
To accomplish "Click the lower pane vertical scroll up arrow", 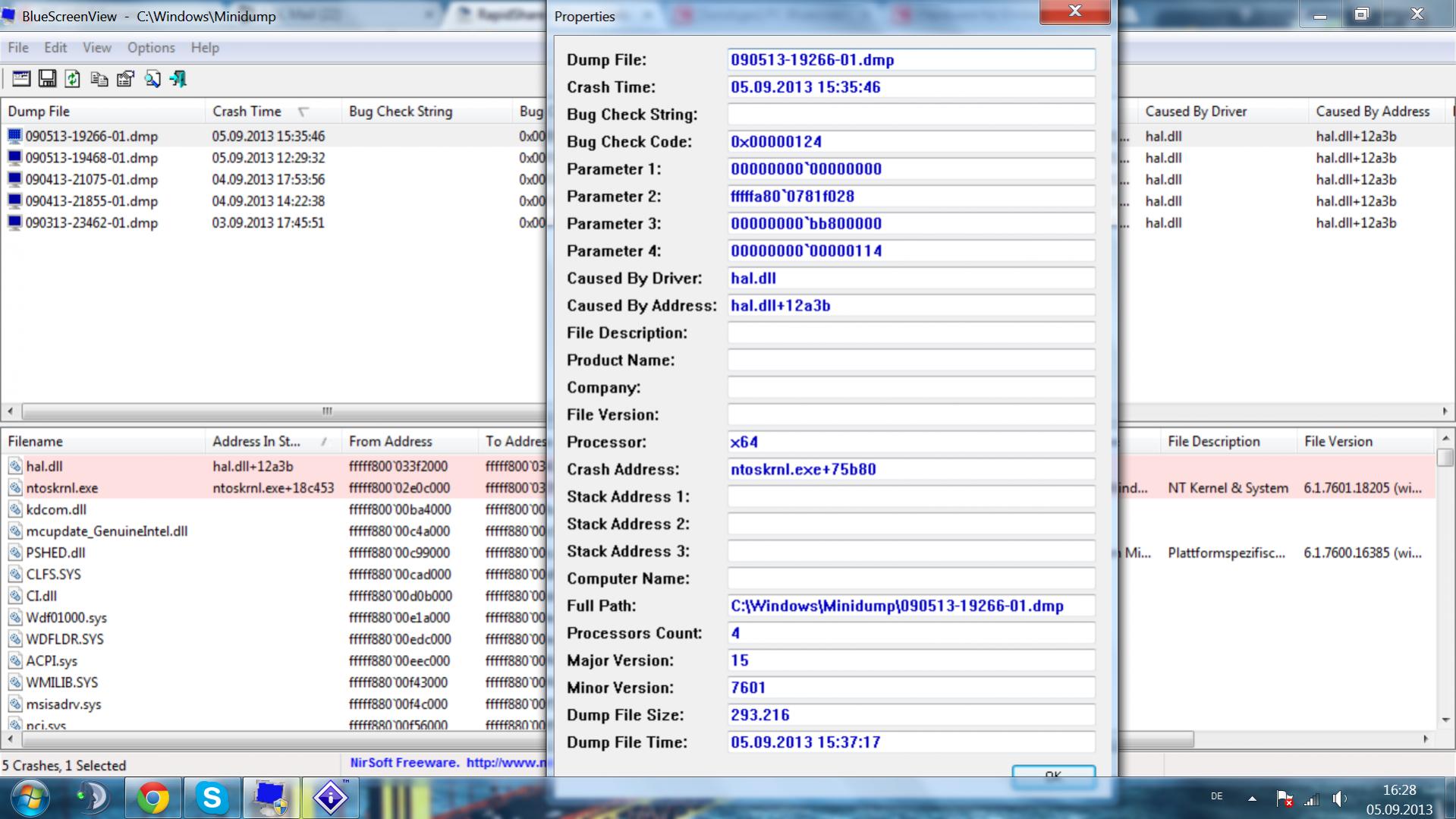I will click(x=1445, y=439).
